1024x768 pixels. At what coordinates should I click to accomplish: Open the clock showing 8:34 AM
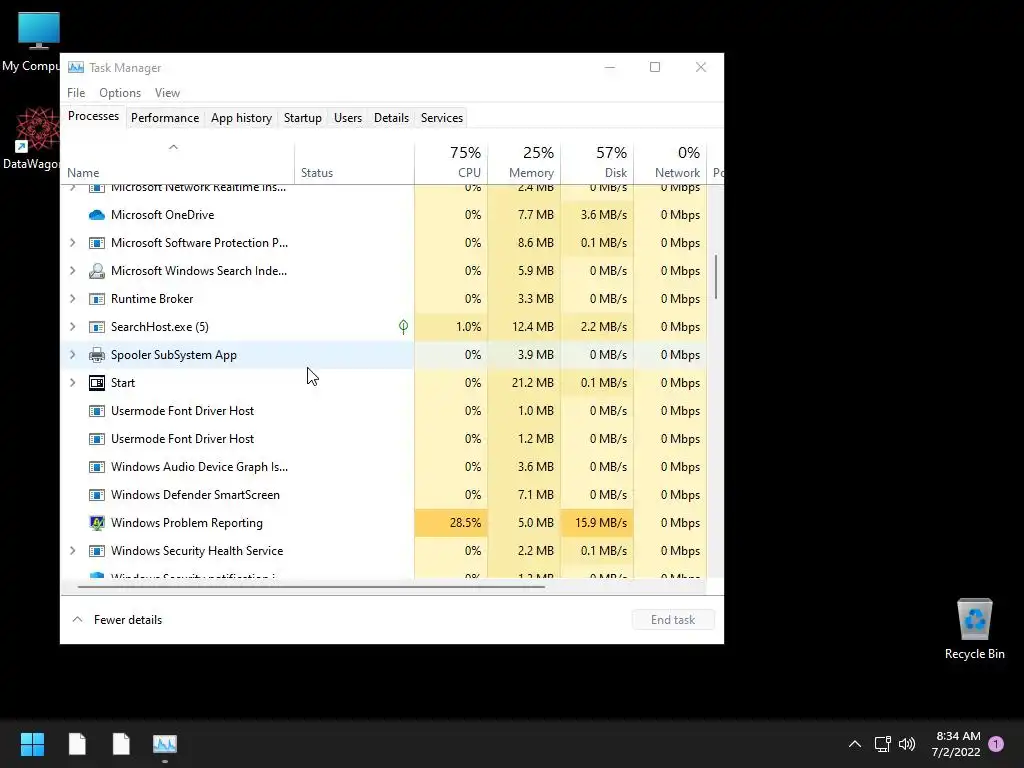pos(957,744)
